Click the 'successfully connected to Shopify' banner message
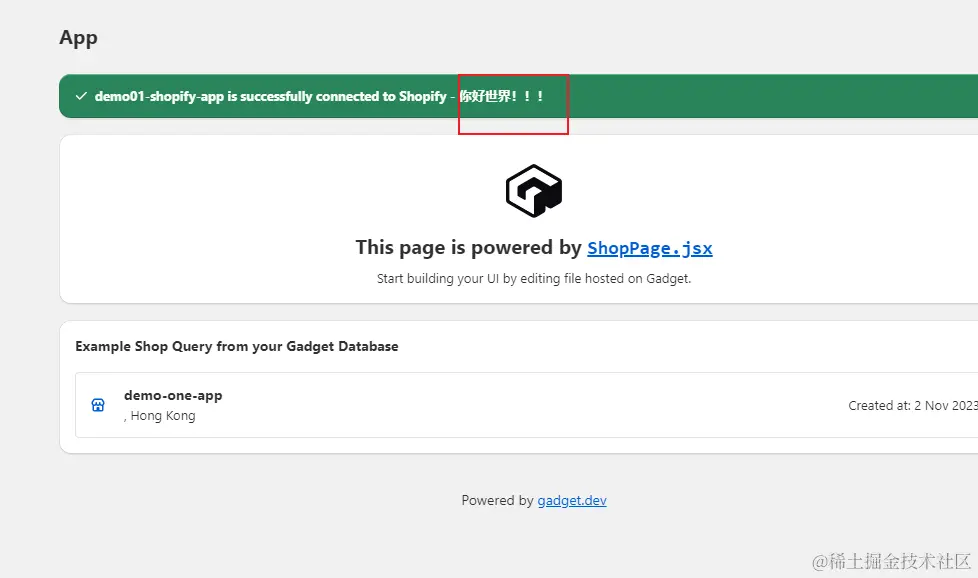Viewport: 978px width, 578px height. pyautogui.click(x=319, y=96)
